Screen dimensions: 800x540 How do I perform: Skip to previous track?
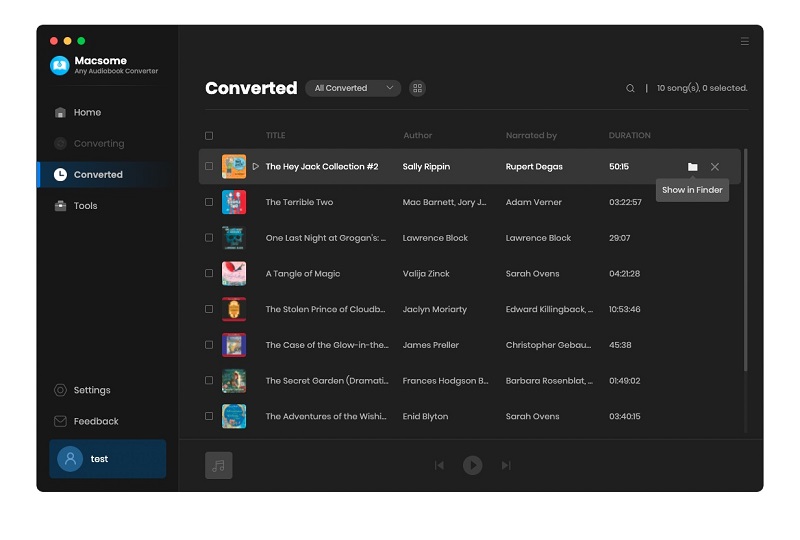(x=439, y=465)
